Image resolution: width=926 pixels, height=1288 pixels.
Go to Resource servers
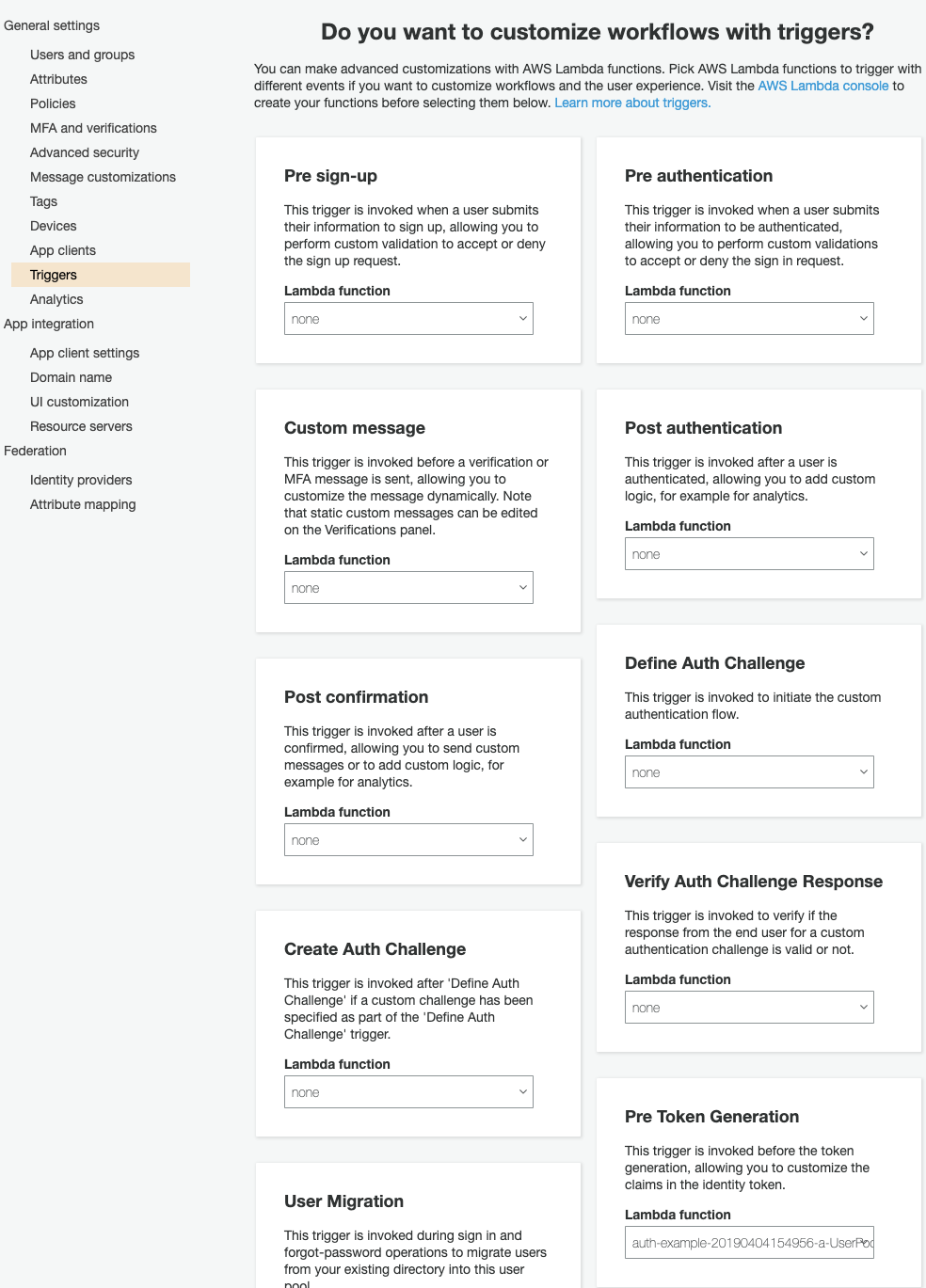coord(81,426)
